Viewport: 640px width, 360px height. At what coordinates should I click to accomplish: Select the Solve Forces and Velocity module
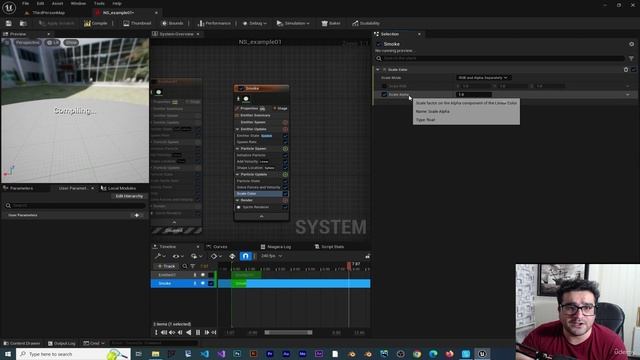pos(259,187)
